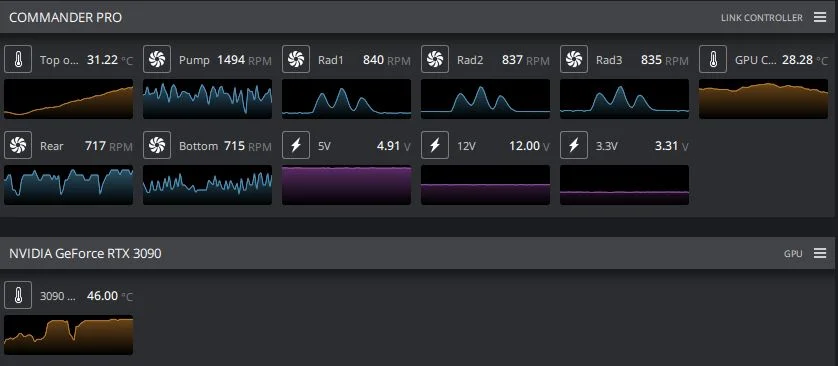The height and width of the screenshot is (366, 838).
Task: Click the GPU C... thermometer icon
Action: click(713, 59)
